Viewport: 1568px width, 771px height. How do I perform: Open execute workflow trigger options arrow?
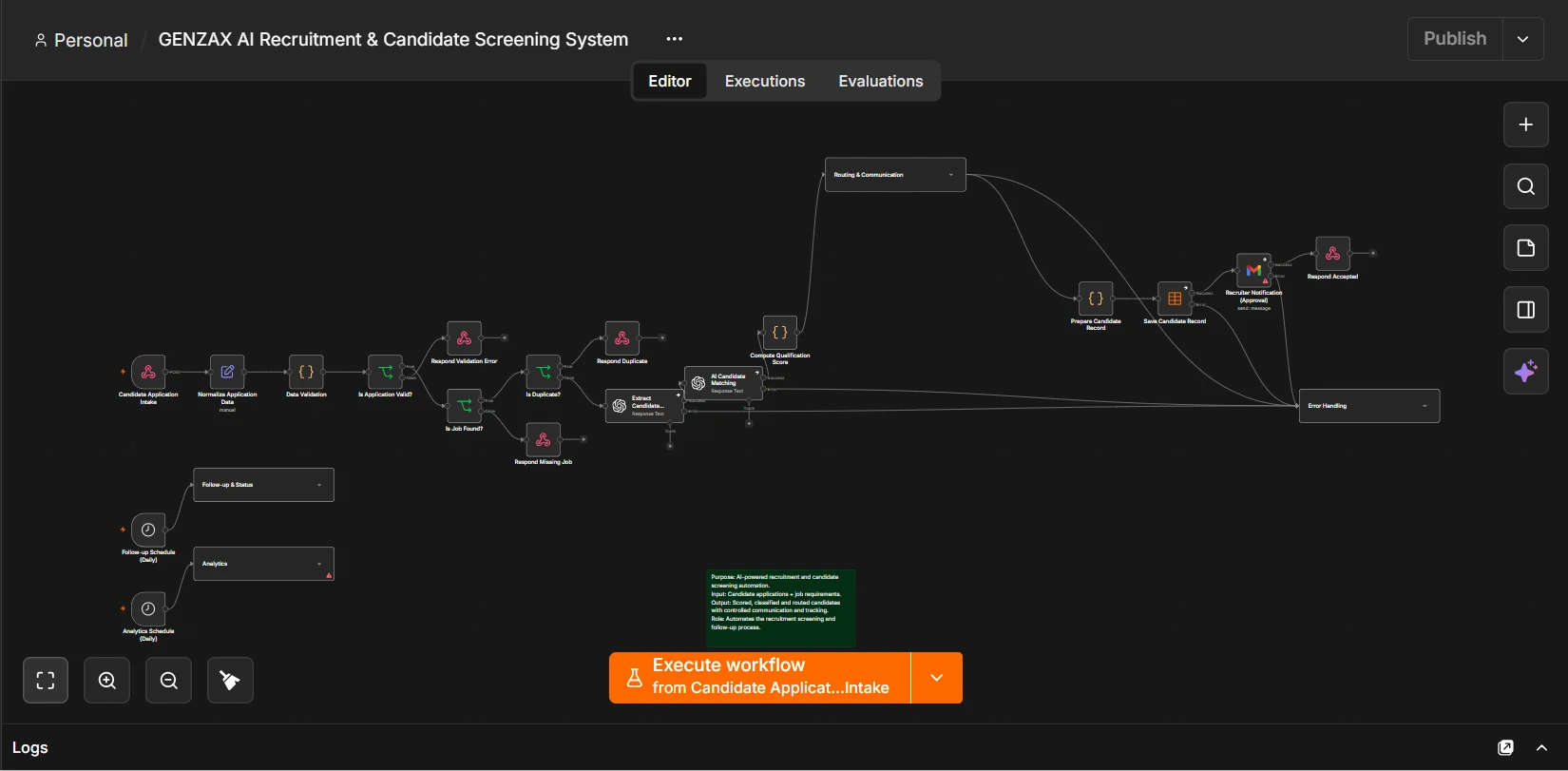[936, 678]
